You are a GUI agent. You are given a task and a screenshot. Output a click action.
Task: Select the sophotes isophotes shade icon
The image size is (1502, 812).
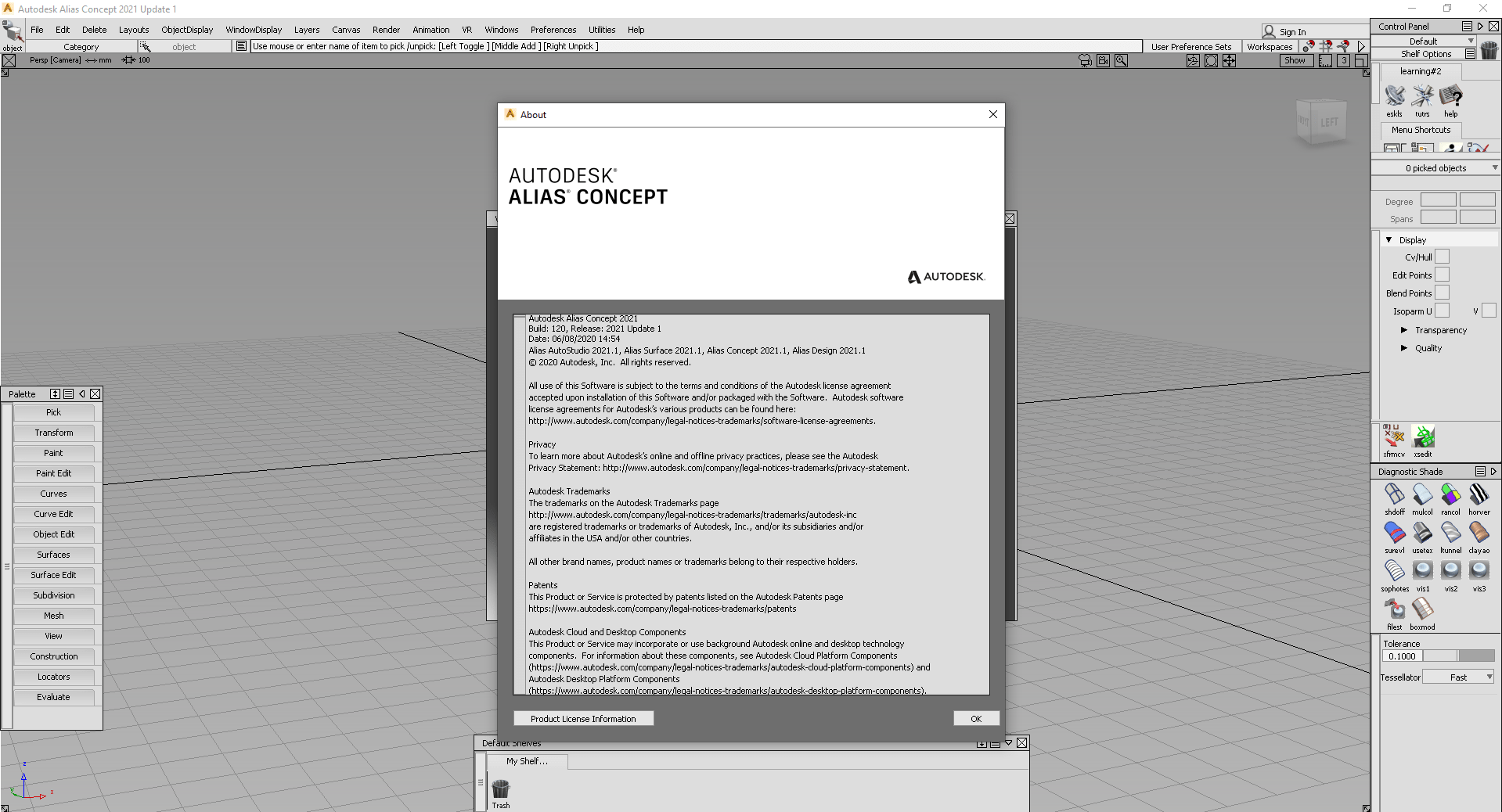[x=1394, y=571]
